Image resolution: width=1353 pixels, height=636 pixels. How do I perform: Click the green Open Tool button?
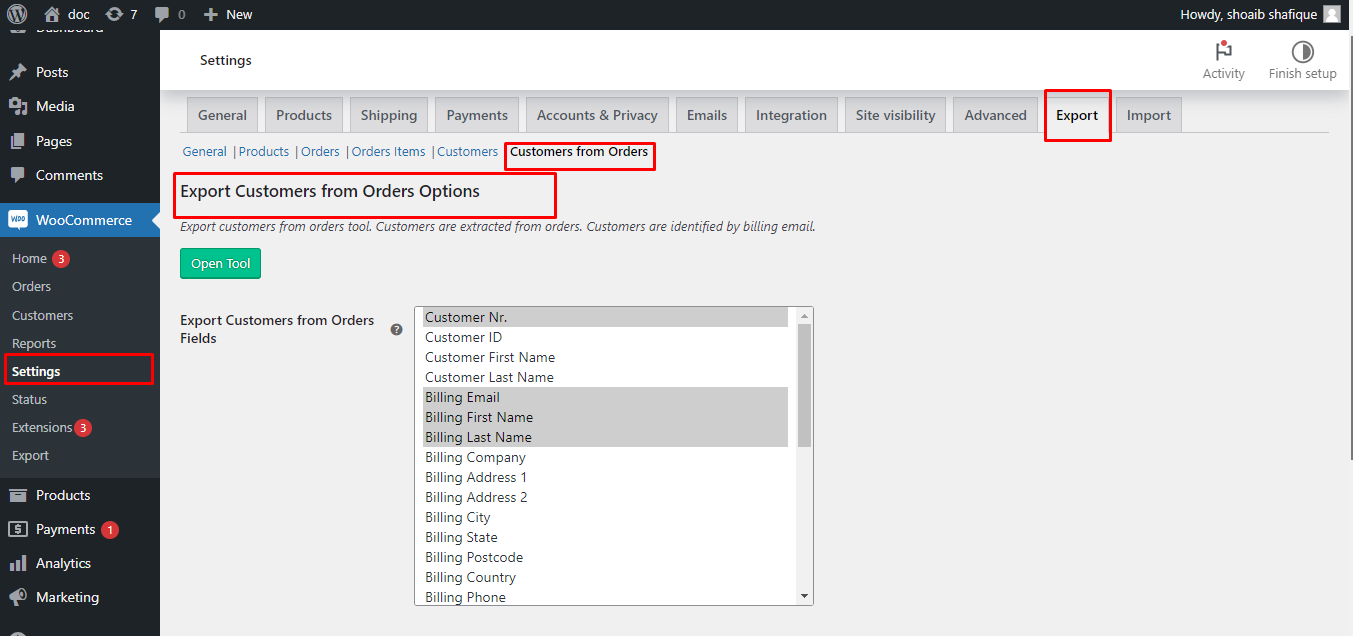[220, 263]
